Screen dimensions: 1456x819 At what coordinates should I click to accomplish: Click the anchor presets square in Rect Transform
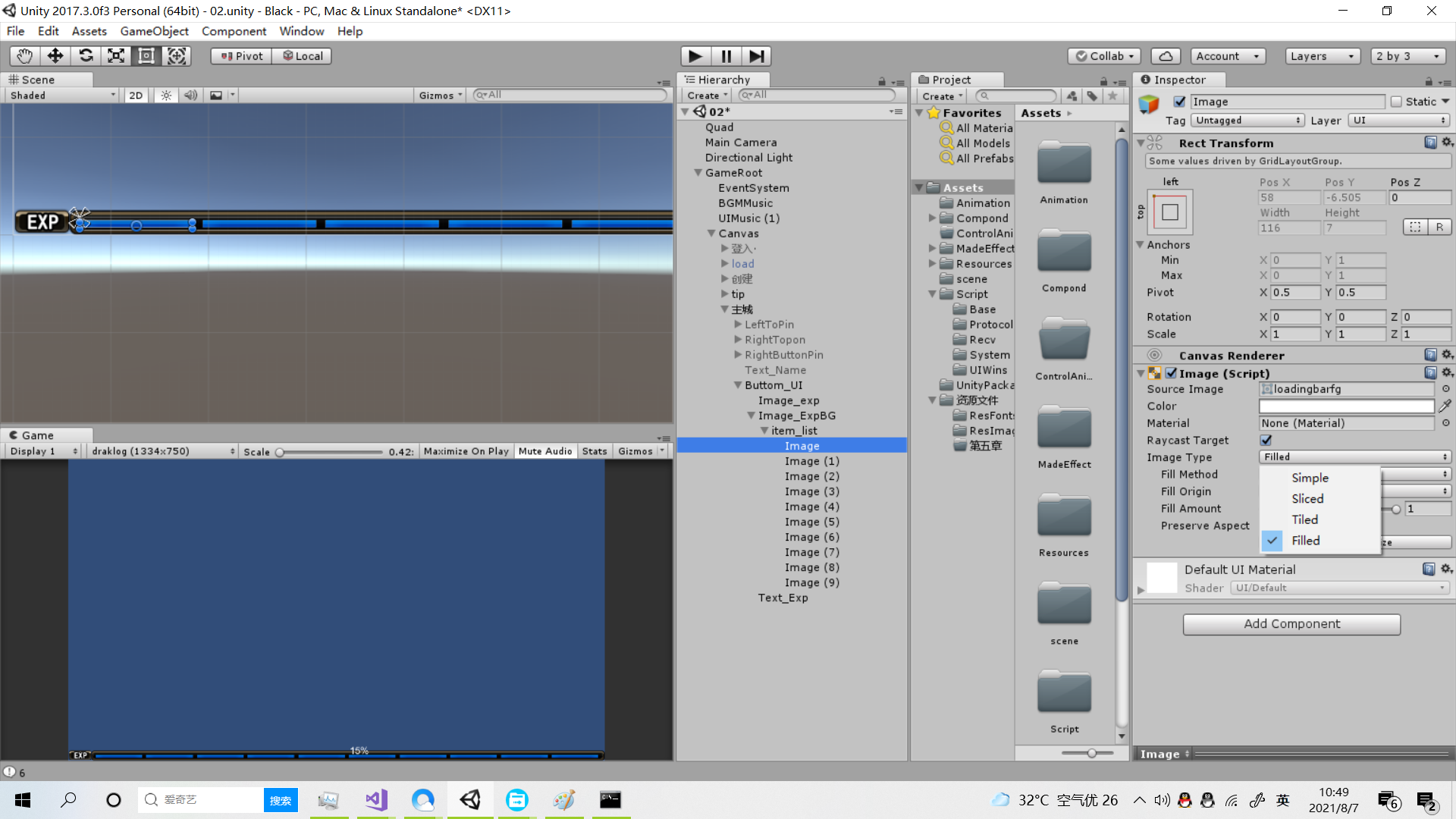(x=1169, y=212)
